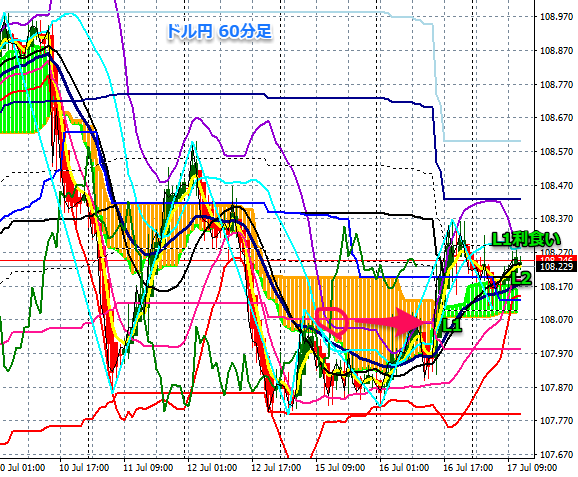The width and height of the screenshot is (578, 477).
Task: Click the 108.070 price scale value
Action: tap(556, 320)
